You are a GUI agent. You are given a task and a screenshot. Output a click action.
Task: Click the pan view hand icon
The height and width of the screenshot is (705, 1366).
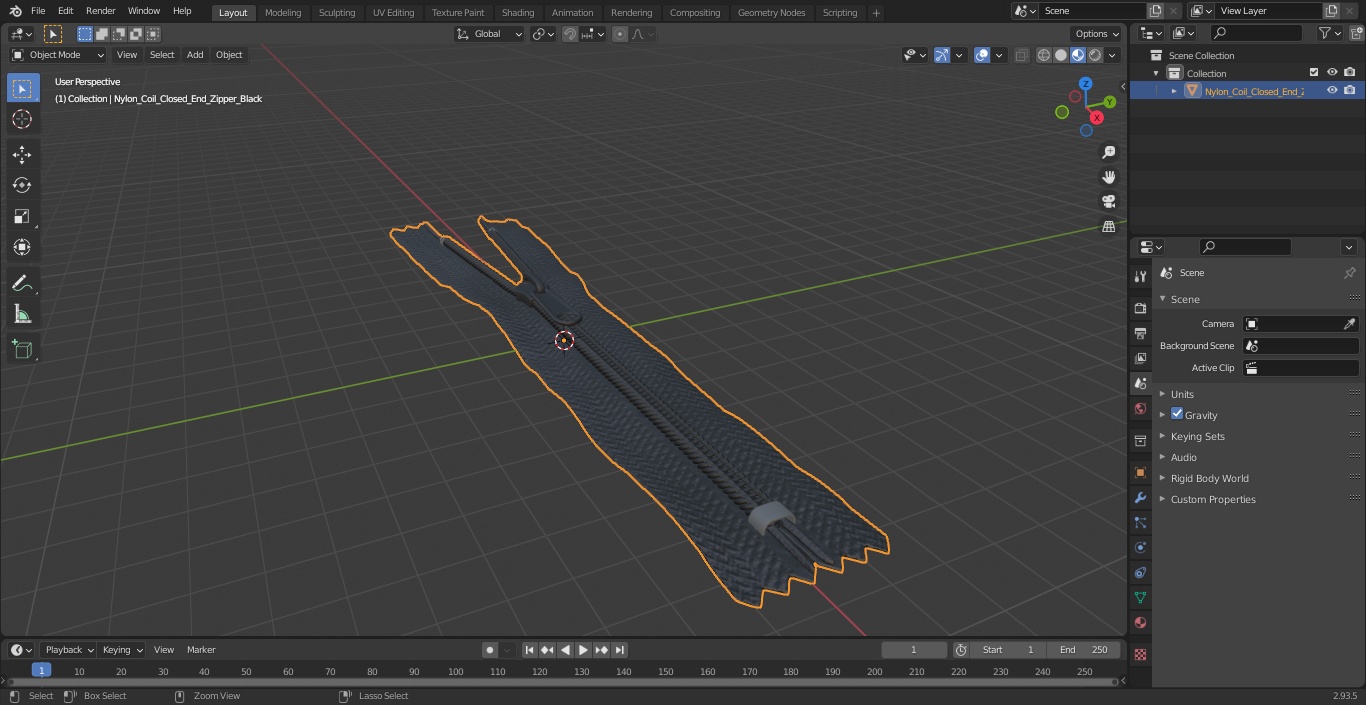click(x=1108, y=177)
